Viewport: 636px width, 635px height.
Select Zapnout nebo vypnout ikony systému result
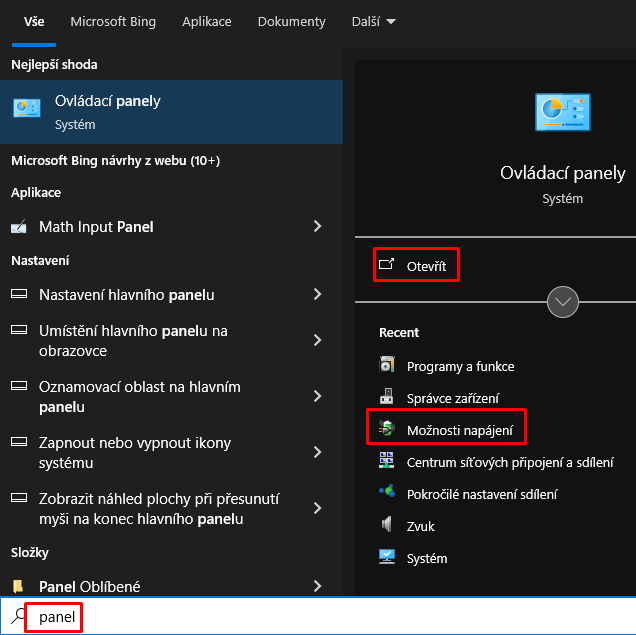pyautogui.click(x=171, y=453)
